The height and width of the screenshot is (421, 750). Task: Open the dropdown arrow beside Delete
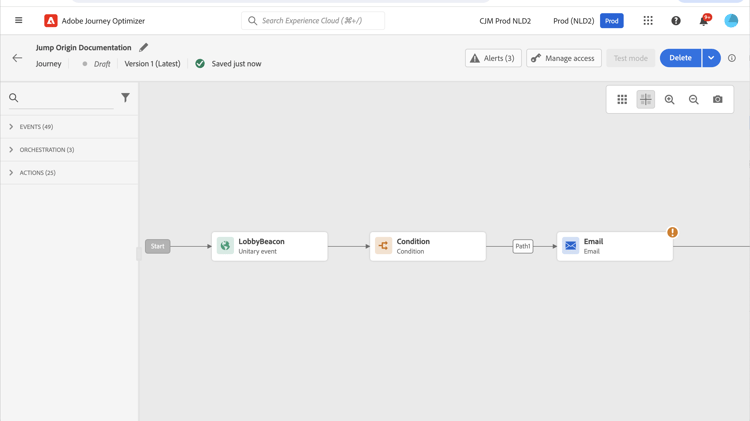[711, 58]
